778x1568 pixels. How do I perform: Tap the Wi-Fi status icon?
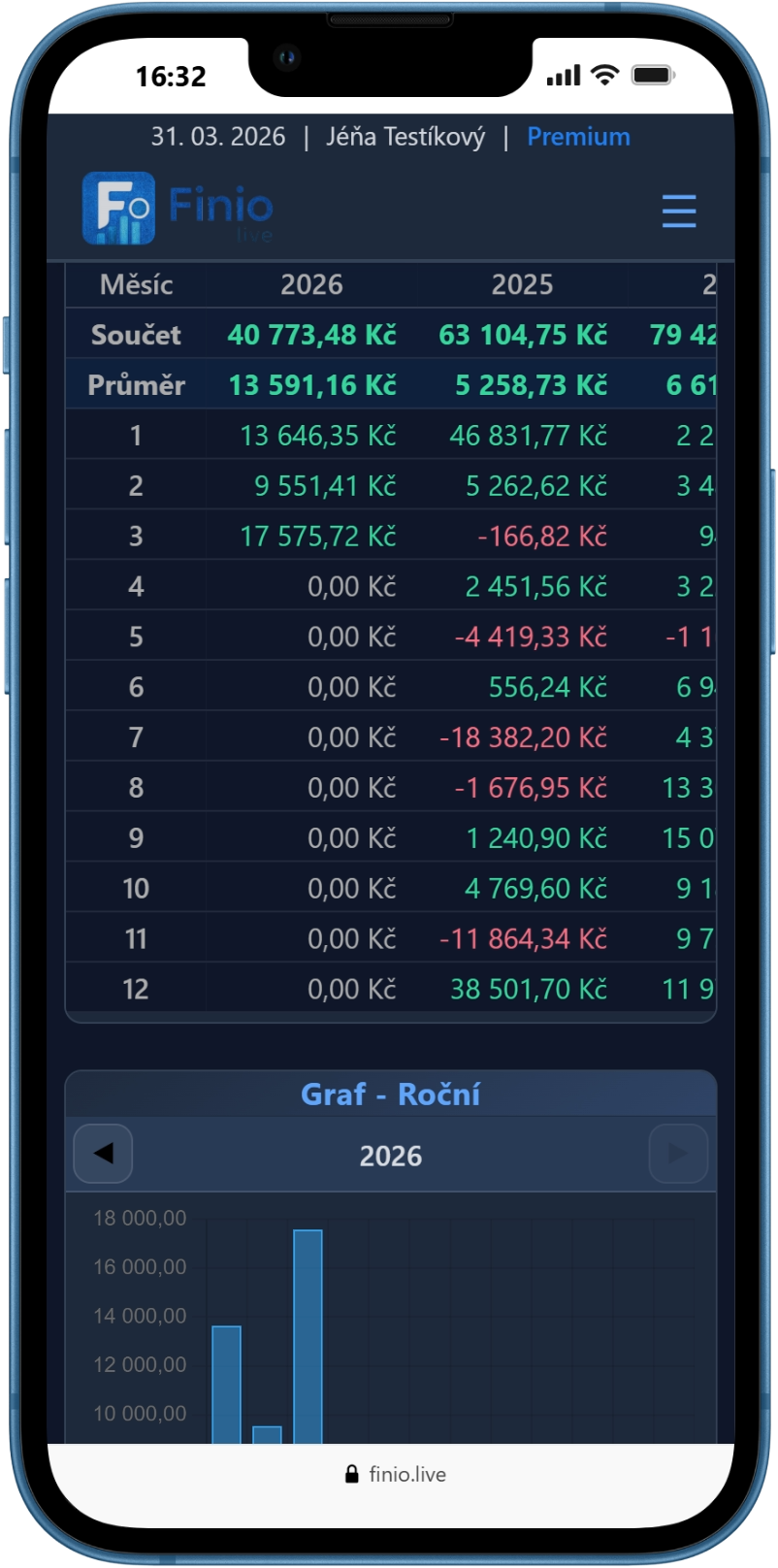[x=605, y=76]
